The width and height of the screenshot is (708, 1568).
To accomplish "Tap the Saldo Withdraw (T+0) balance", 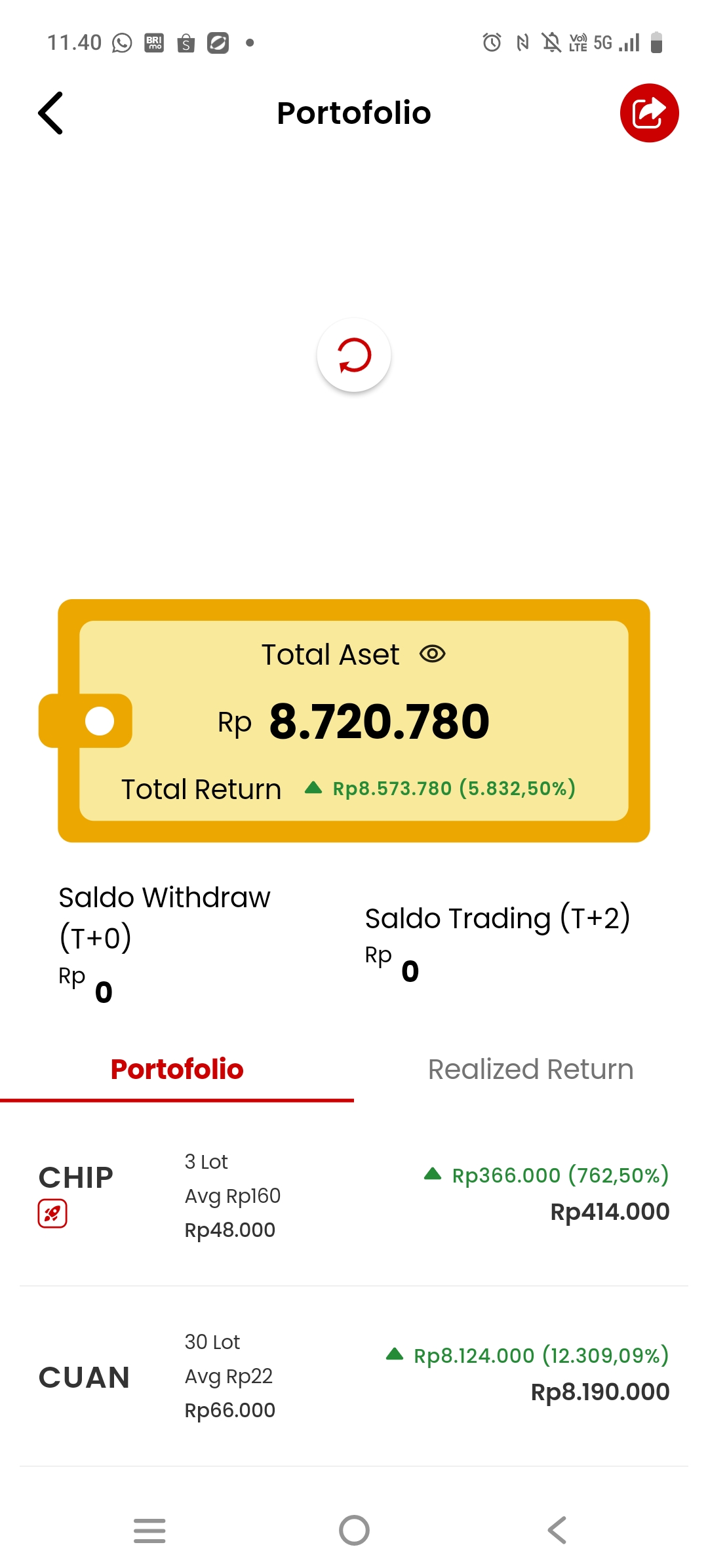I will pos(104,992).
